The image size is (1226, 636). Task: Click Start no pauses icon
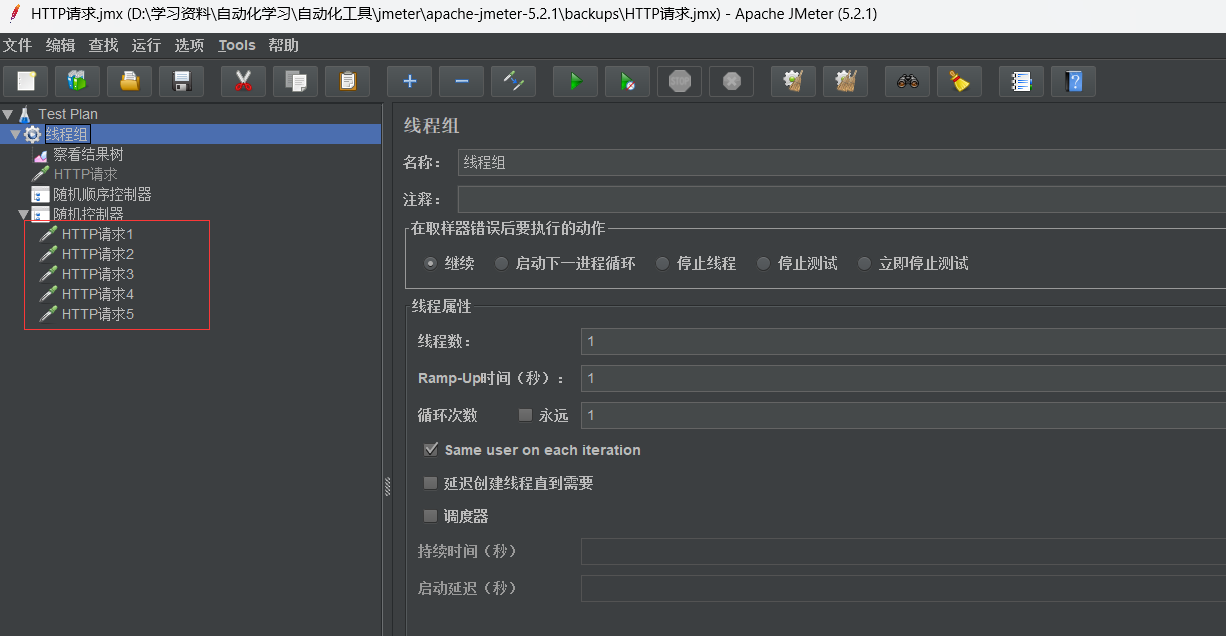(x=627, y=81)
